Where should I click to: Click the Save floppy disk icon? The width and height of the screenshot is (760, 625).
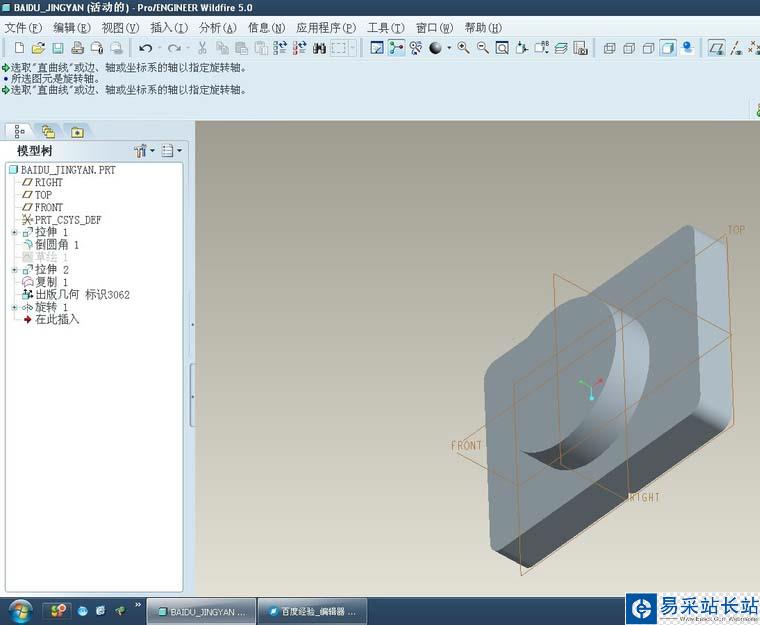(x=57, y=48)
